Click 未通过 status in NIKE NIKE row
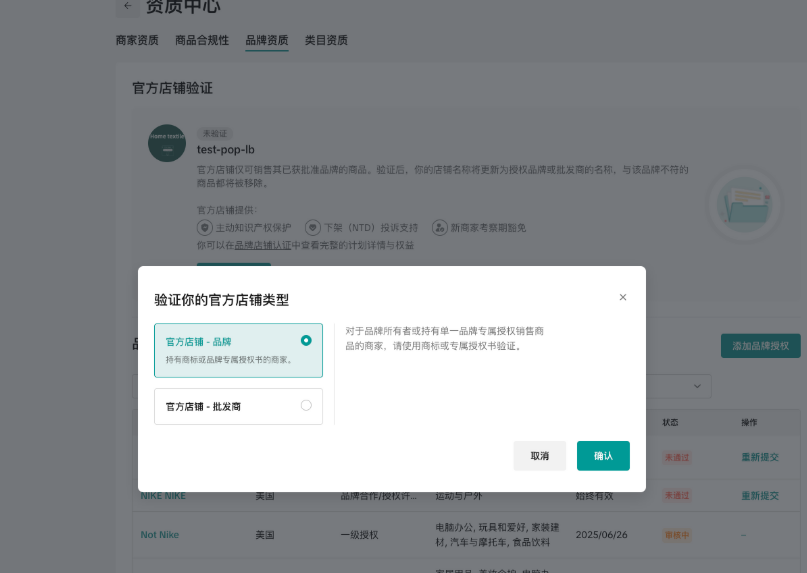The image size is (807, 573). pyautogui.click(x=677, y=496)
